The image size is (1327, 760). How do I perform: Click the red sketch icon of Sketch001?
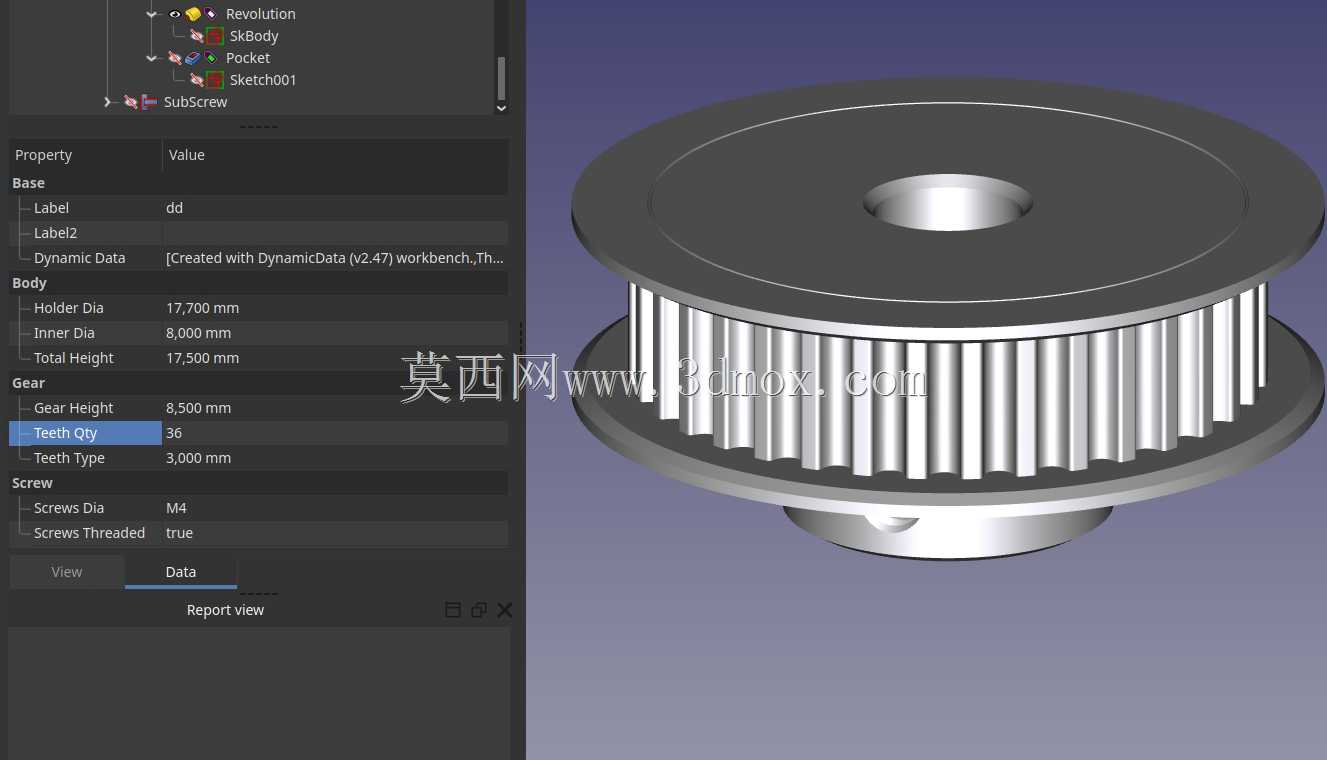[x=214, y=80]
